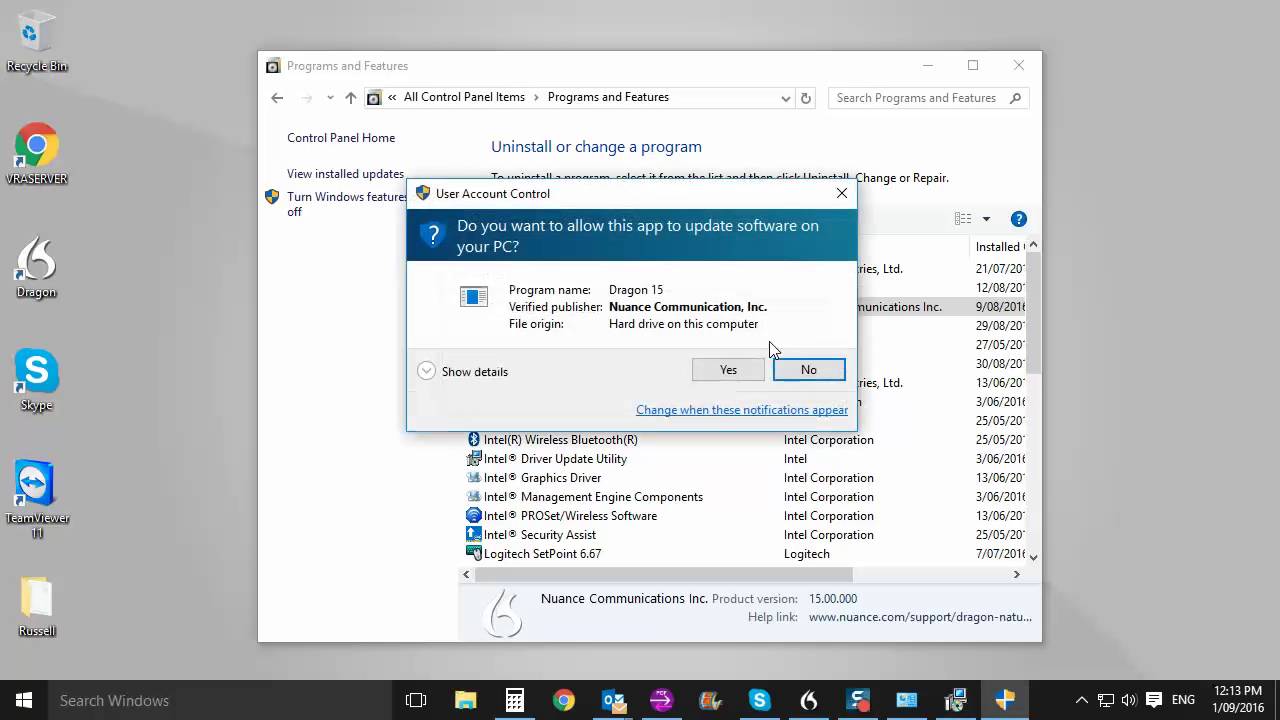
Task: Expand Show details in the UAC dialog
Action: [x=463, y=371]
